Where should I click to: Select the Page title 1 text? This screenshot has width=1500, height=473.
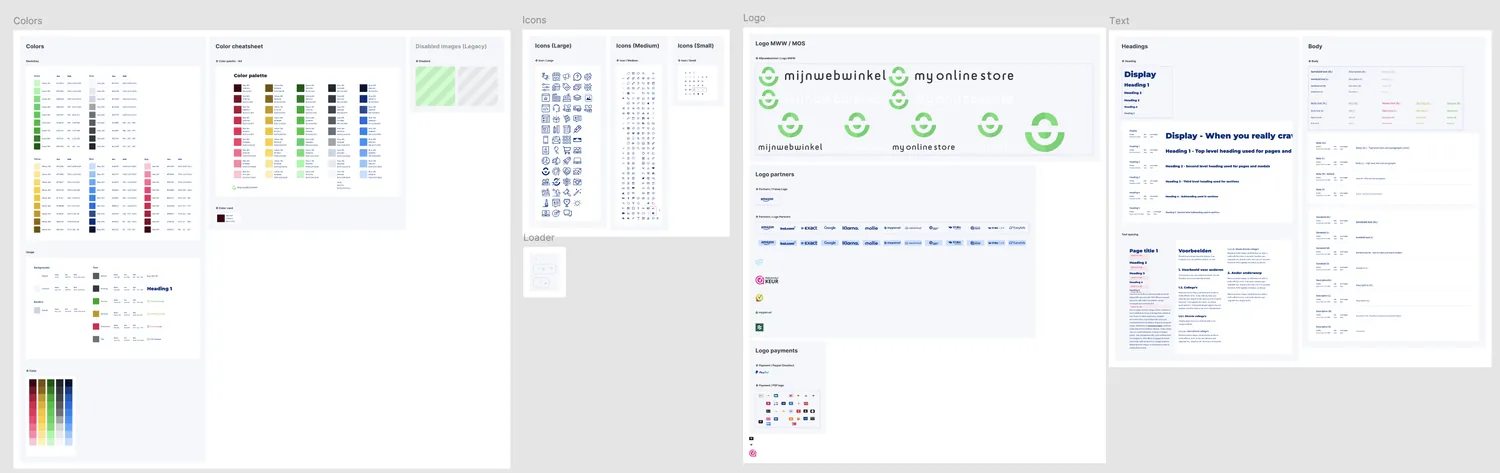click(x=1143, y=251)
